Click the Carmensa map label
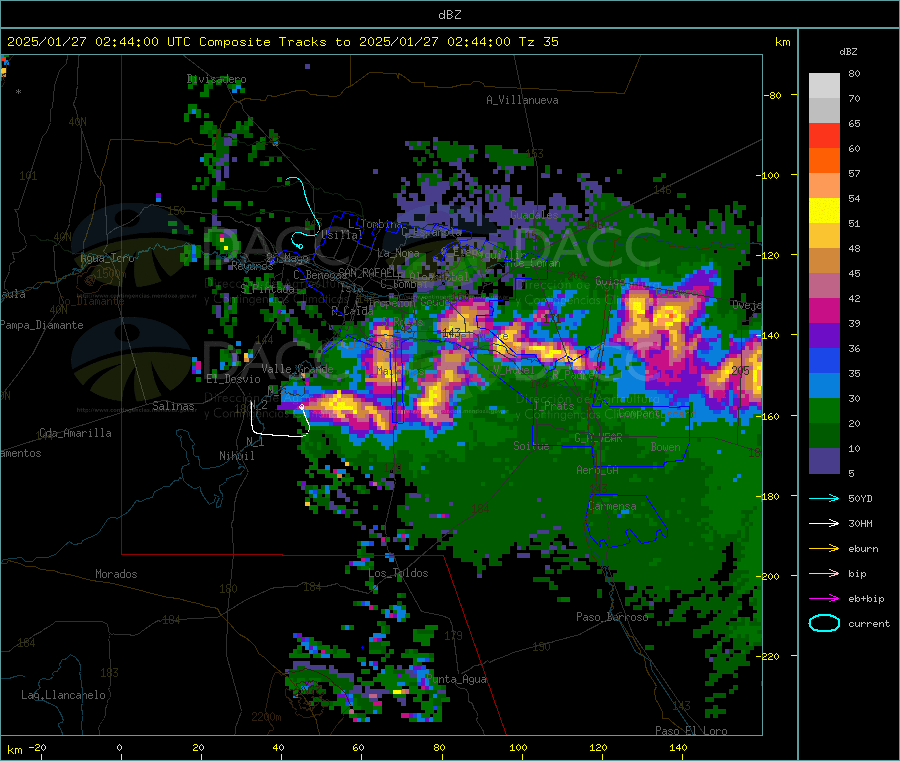 point(612,506)
